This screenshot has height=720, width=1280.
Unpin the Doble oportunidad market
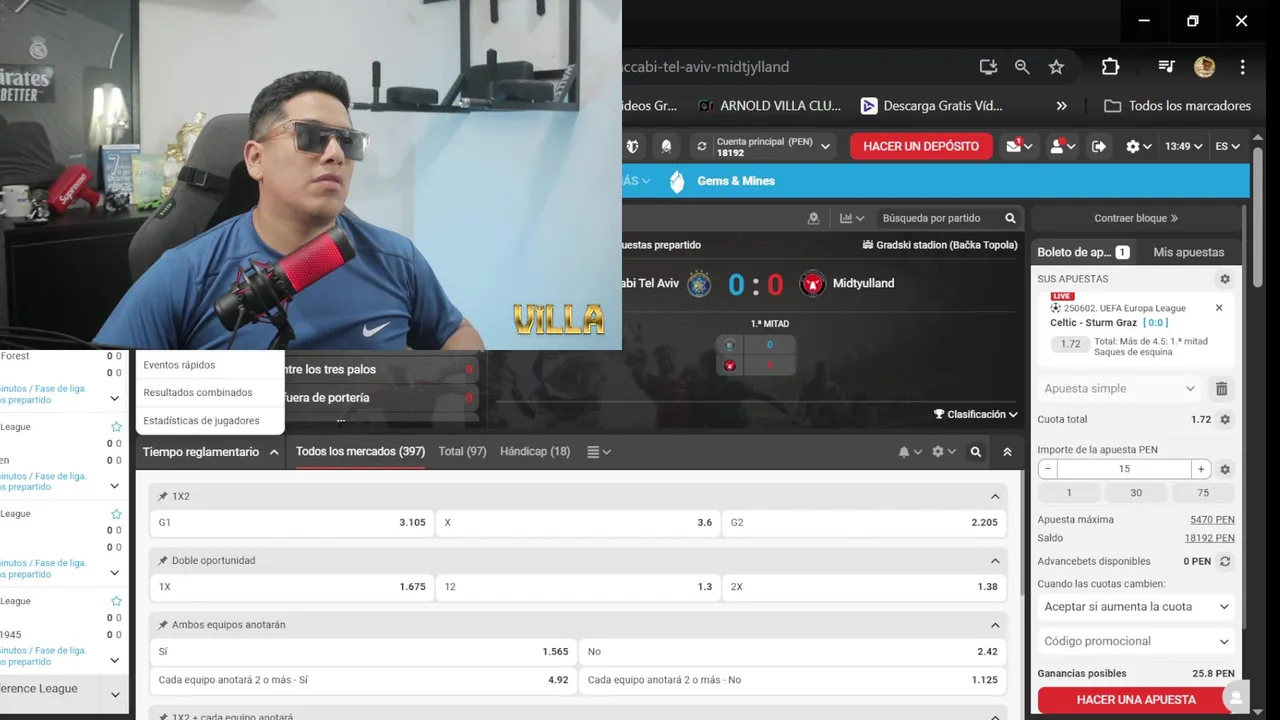click(x=163, y=560)
